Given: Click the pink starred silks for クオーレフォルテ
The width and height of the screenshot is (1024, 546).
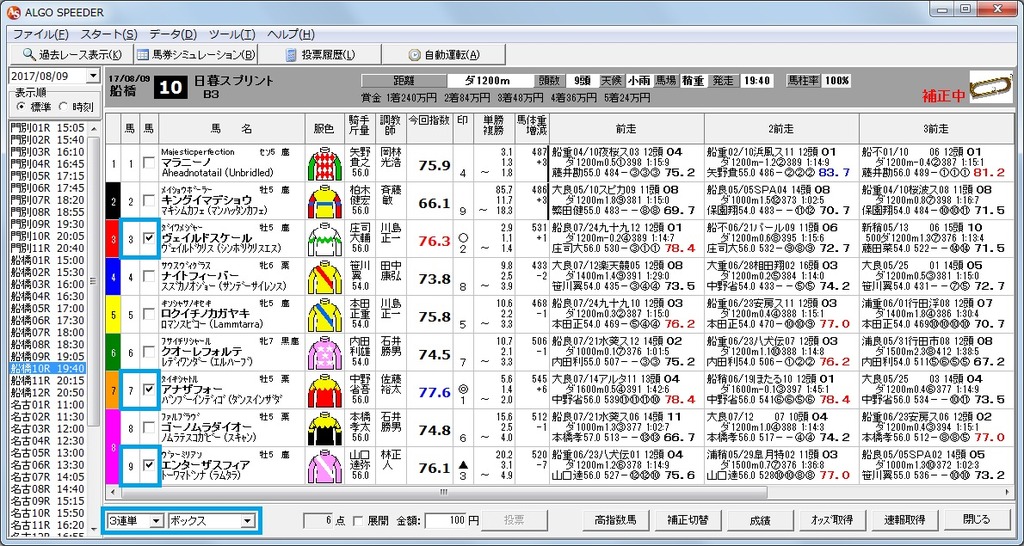Looking at the screenshot, I should coord(325,353).
